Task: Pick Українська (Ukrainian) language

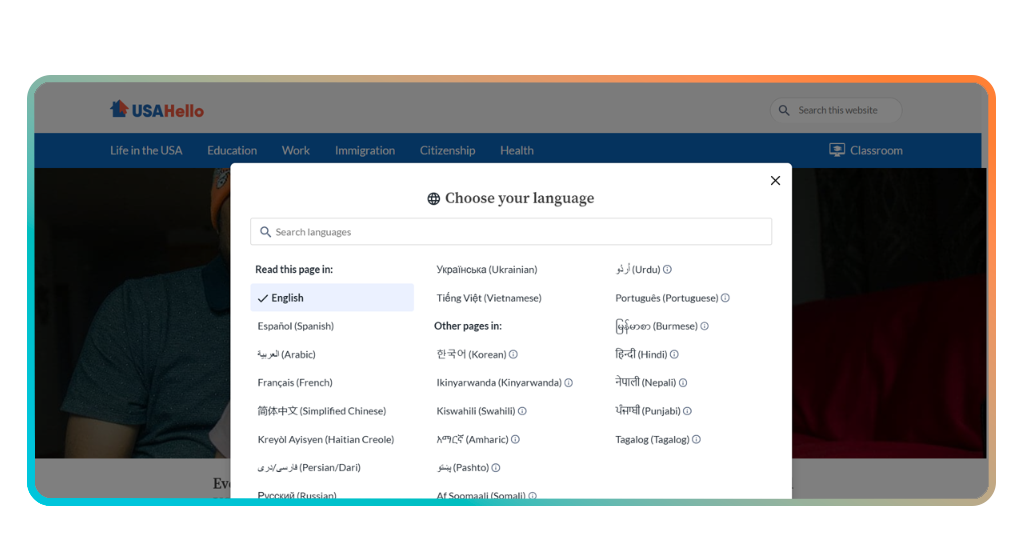Action: [x=487, y=270]
